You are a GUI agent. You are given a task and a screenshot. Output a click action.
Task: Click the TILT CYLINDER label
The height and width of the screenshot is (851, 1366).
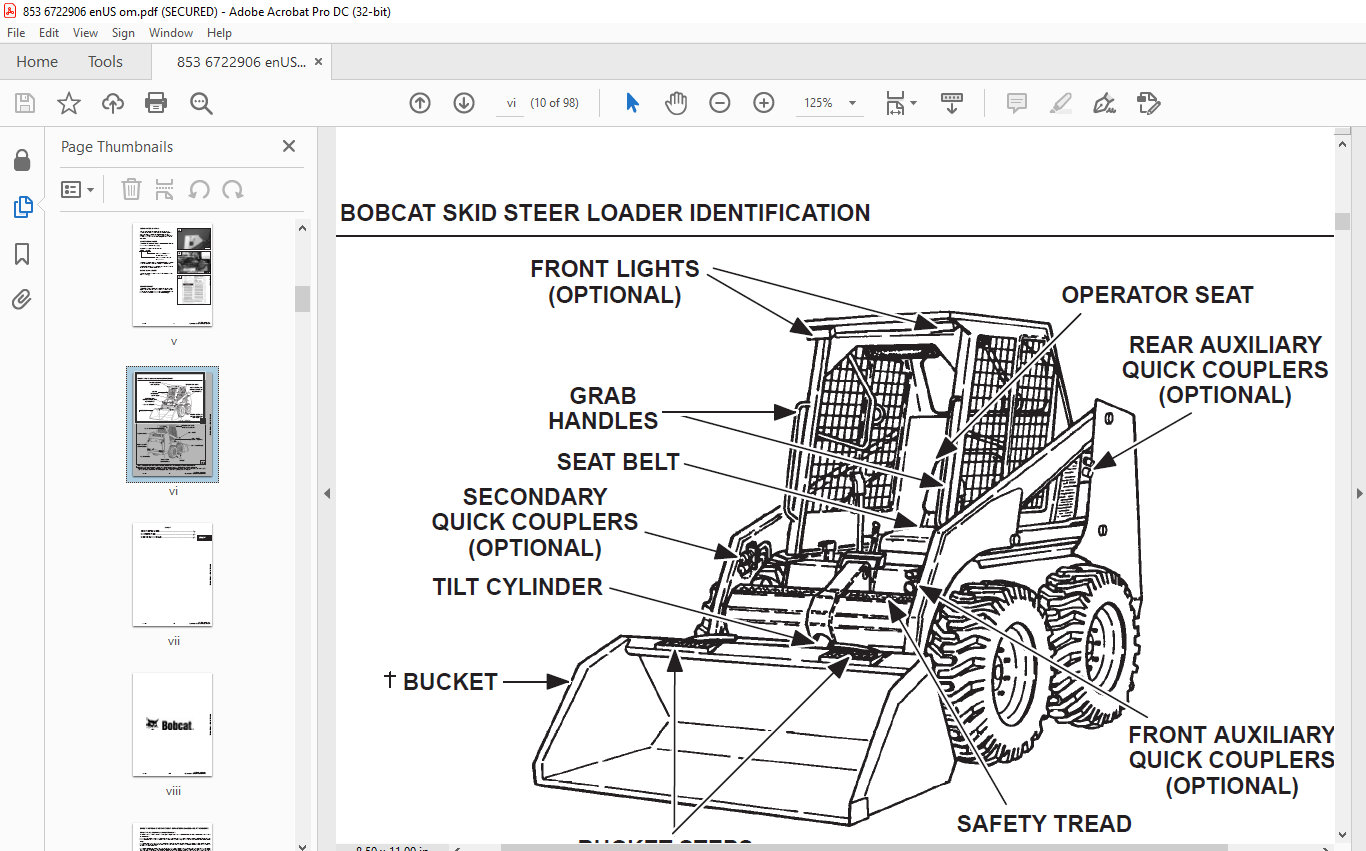click(x=518, y=587)
